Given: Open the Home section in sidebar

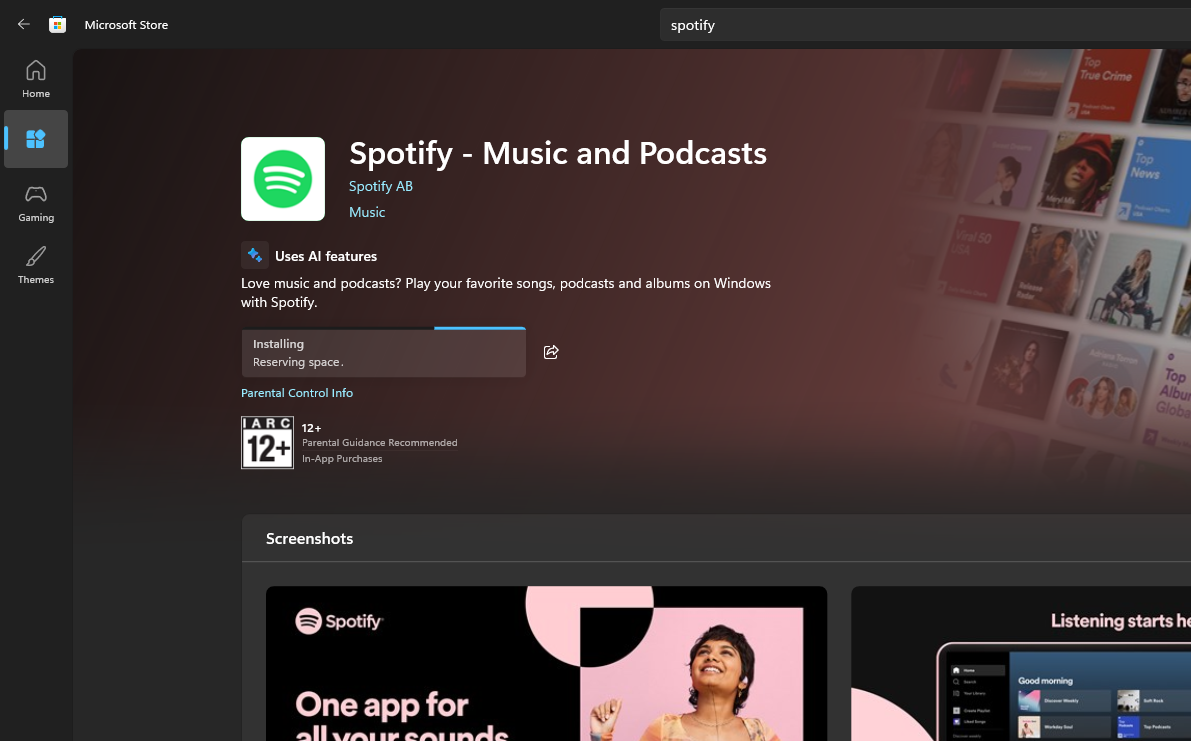Looking at the screenshot, I should click(x=36, y=79).
